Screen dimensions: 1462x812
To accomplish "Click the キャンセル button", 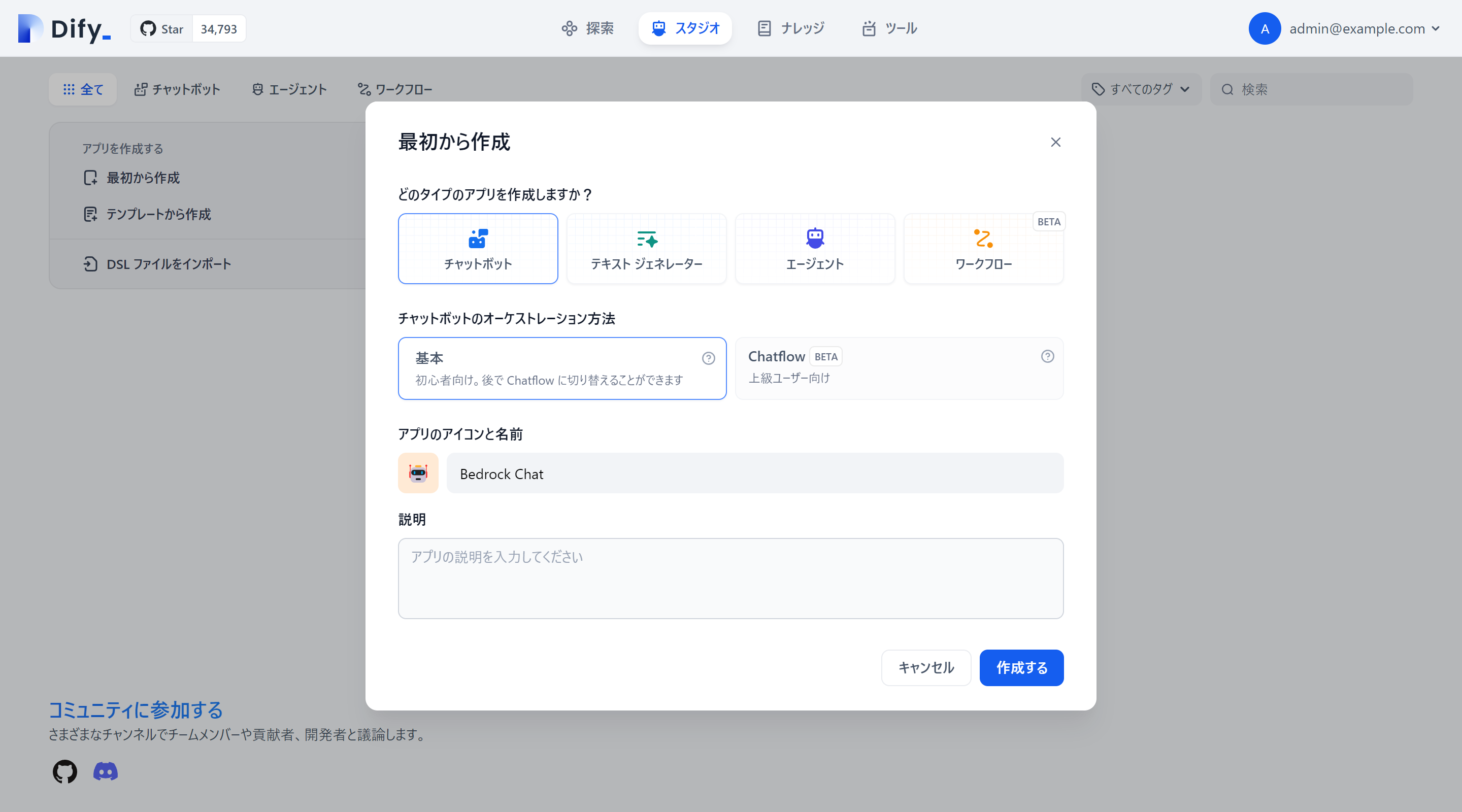I will (x=925, y=668).
